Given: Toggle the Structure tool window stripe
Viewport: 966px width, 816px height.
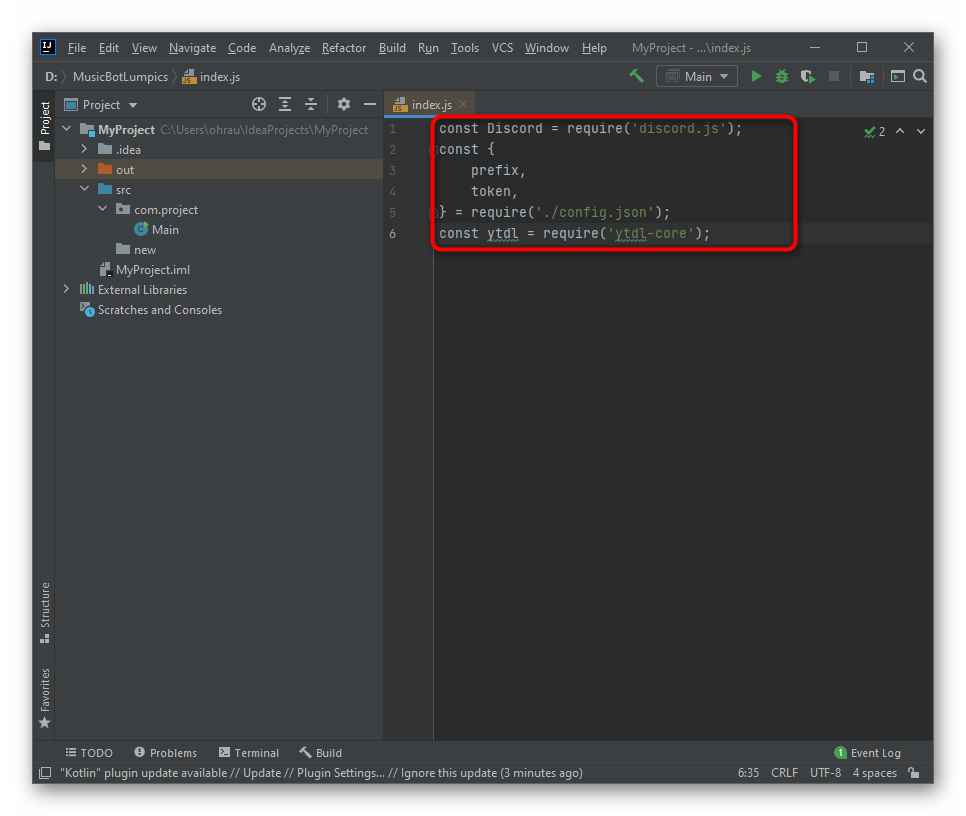Looking at the screenshot, I should (44, 612).
